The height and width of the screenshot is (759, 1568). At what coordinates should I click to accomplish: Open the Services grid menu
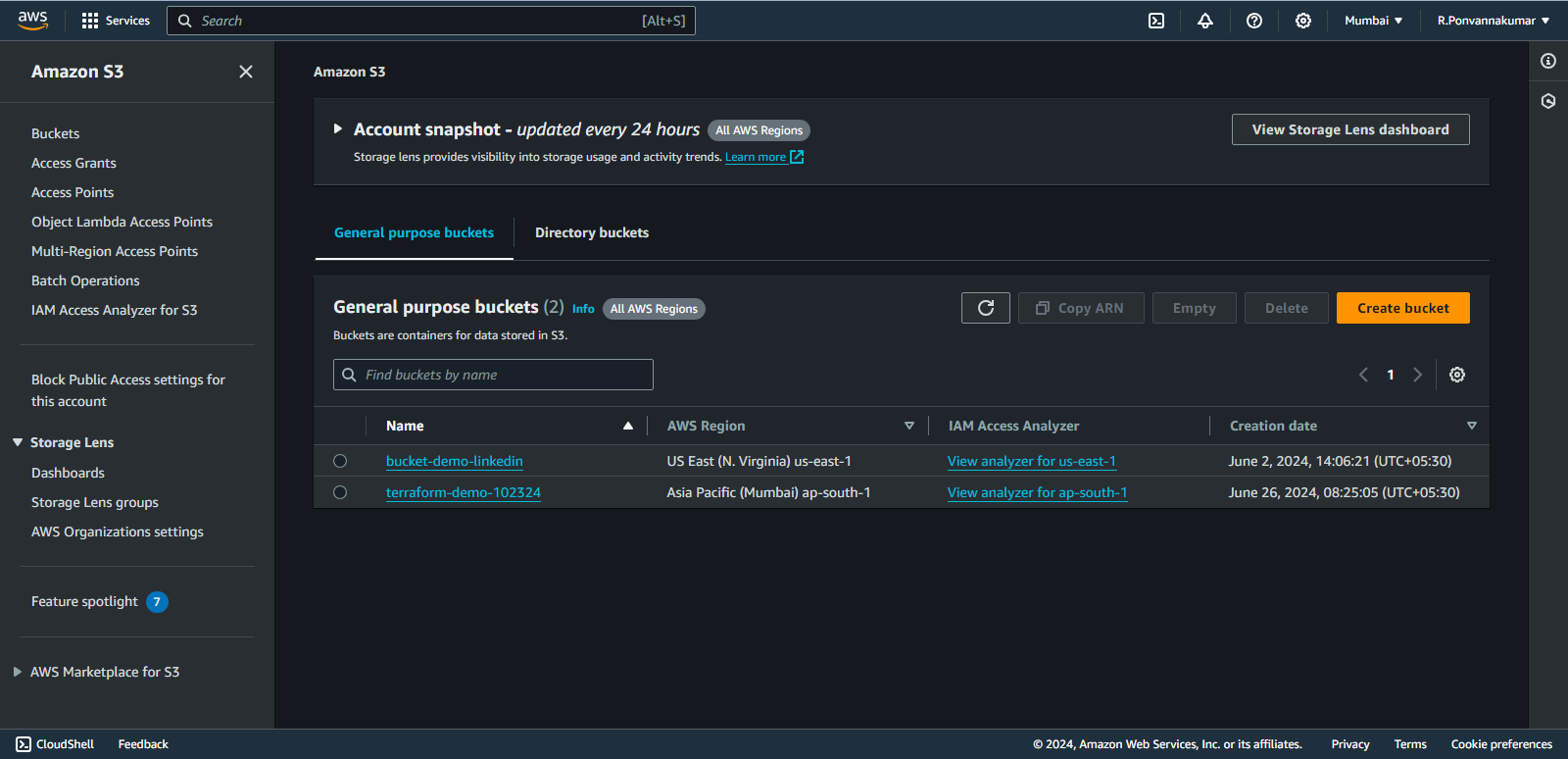coord(116,21)
